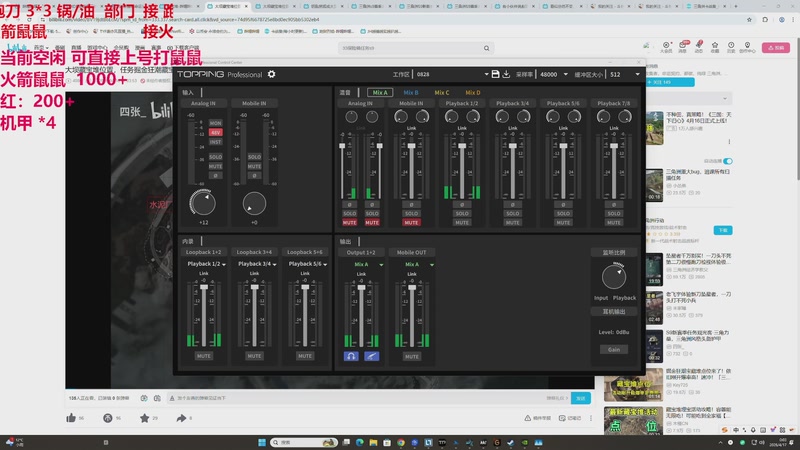Click Bilibili search input field
The image size is (800, 450).
click(411, 48)
